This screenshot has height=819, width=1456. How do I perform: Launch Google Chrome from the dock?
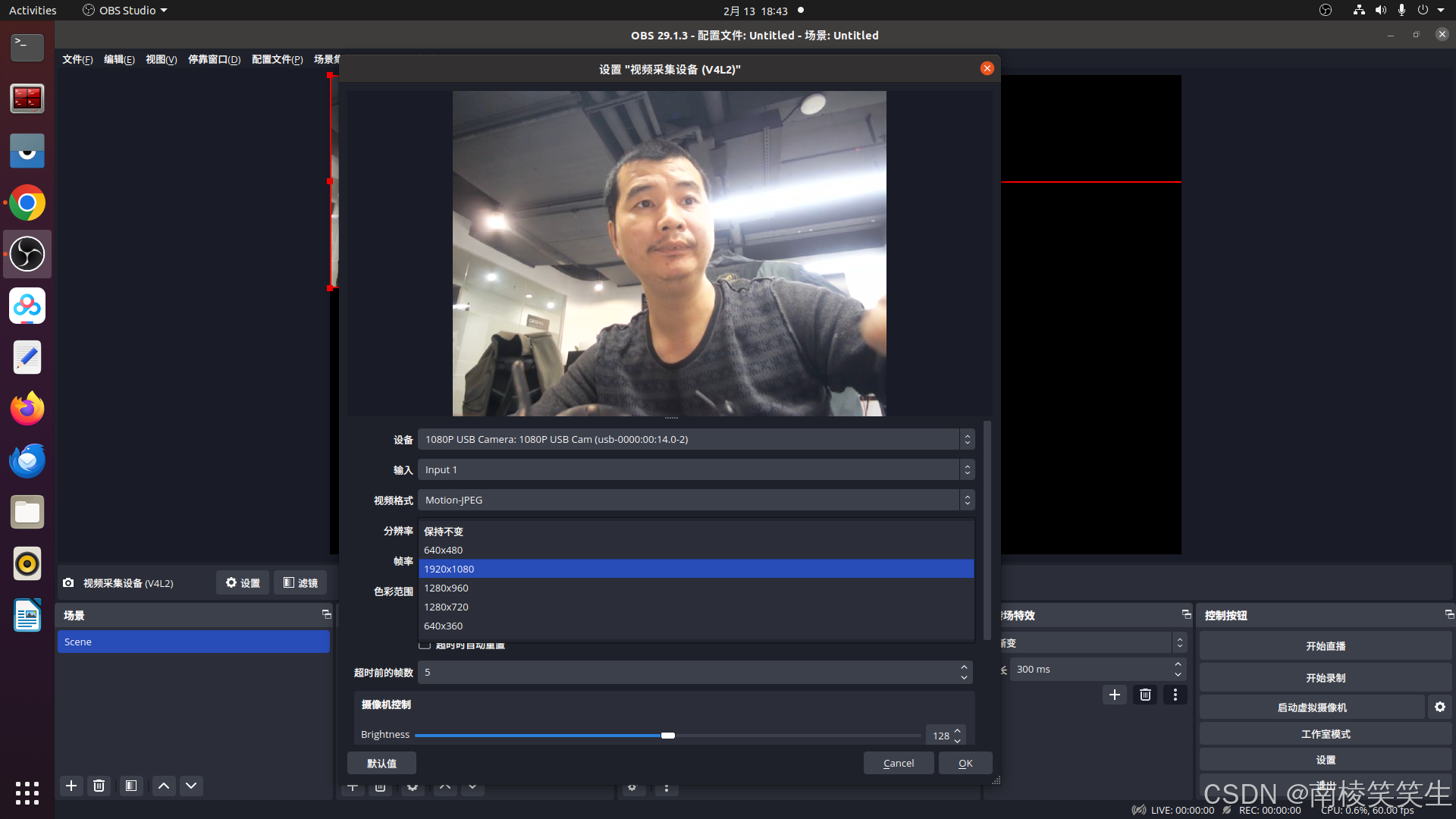[x=27, y=203]
